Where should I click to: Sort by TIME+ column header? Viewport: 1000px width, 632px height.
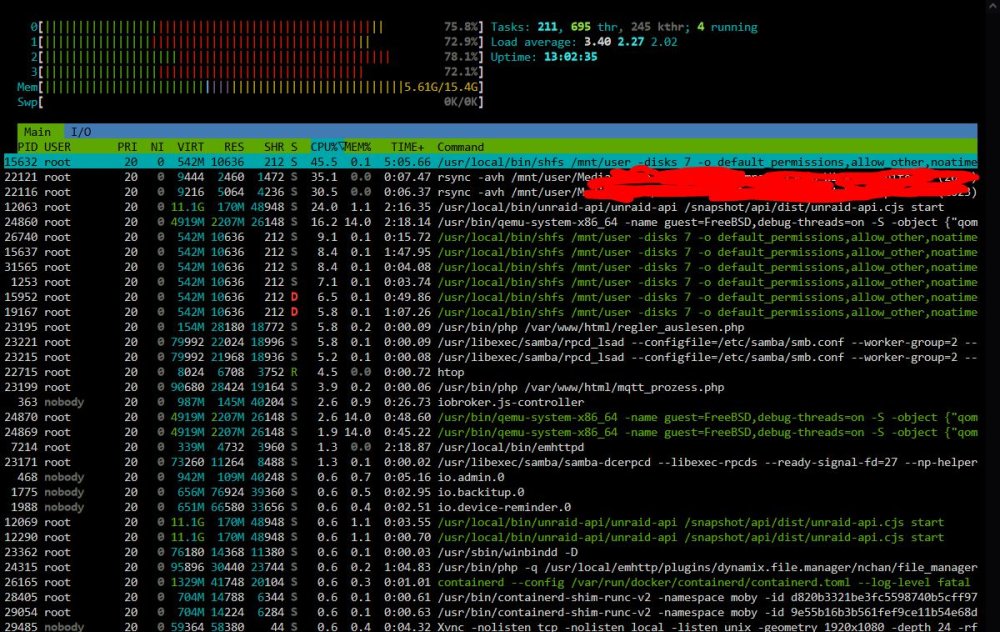pyautogui.click(x=408, y=147)
